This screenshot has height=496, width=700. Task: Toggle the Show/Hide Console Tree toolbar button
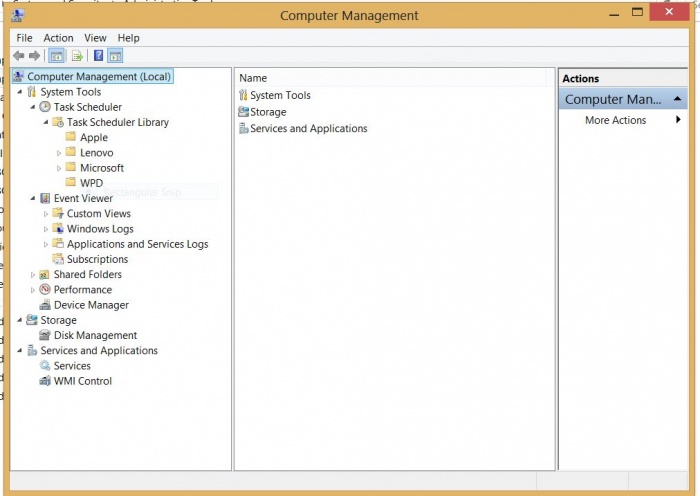click(56, 56)
